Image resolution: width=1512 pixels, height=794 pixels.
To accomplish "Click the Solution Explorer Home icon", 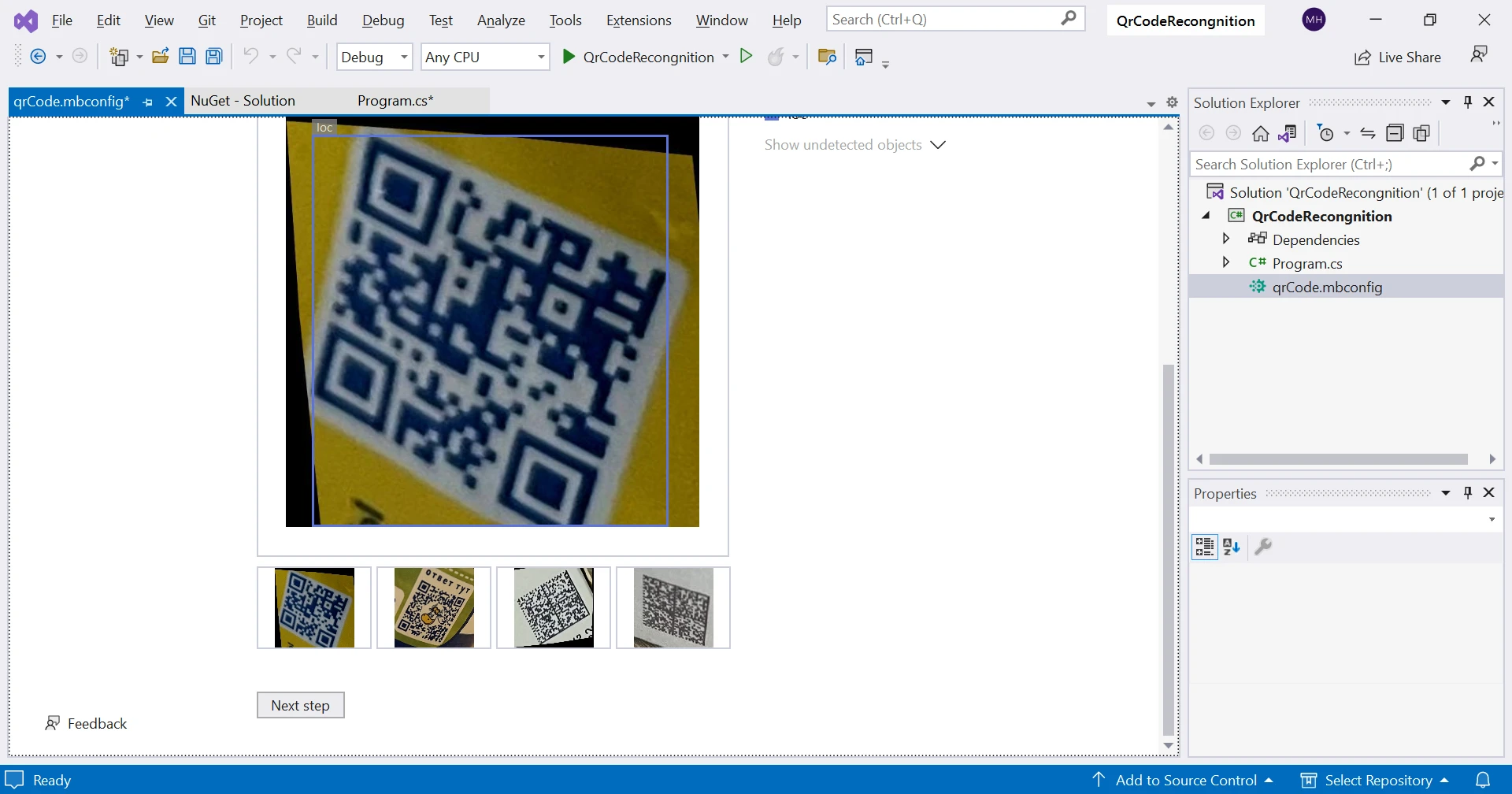I will coord(1260,134).
